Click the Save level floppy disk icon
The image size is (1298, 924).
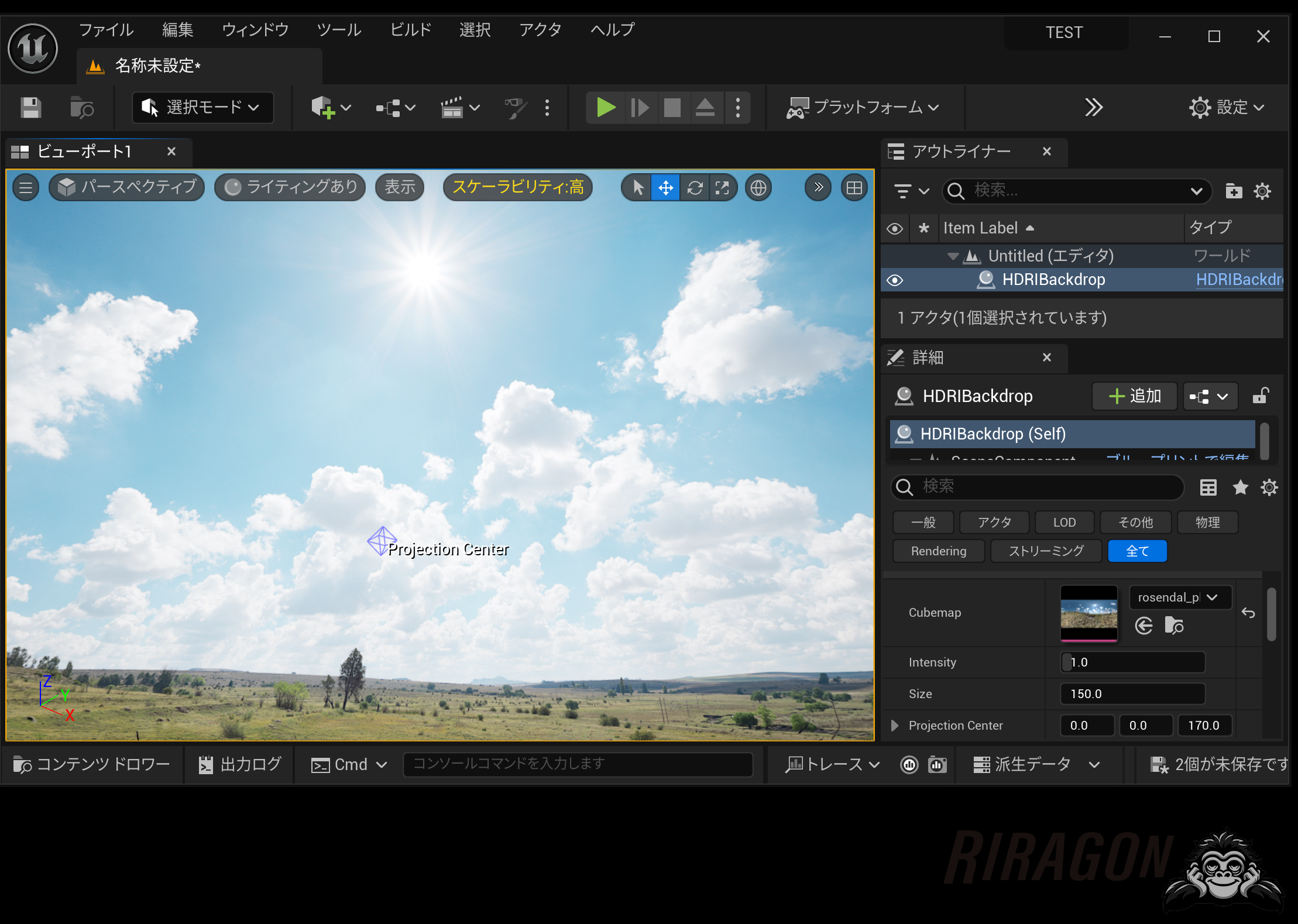[30, 108]
